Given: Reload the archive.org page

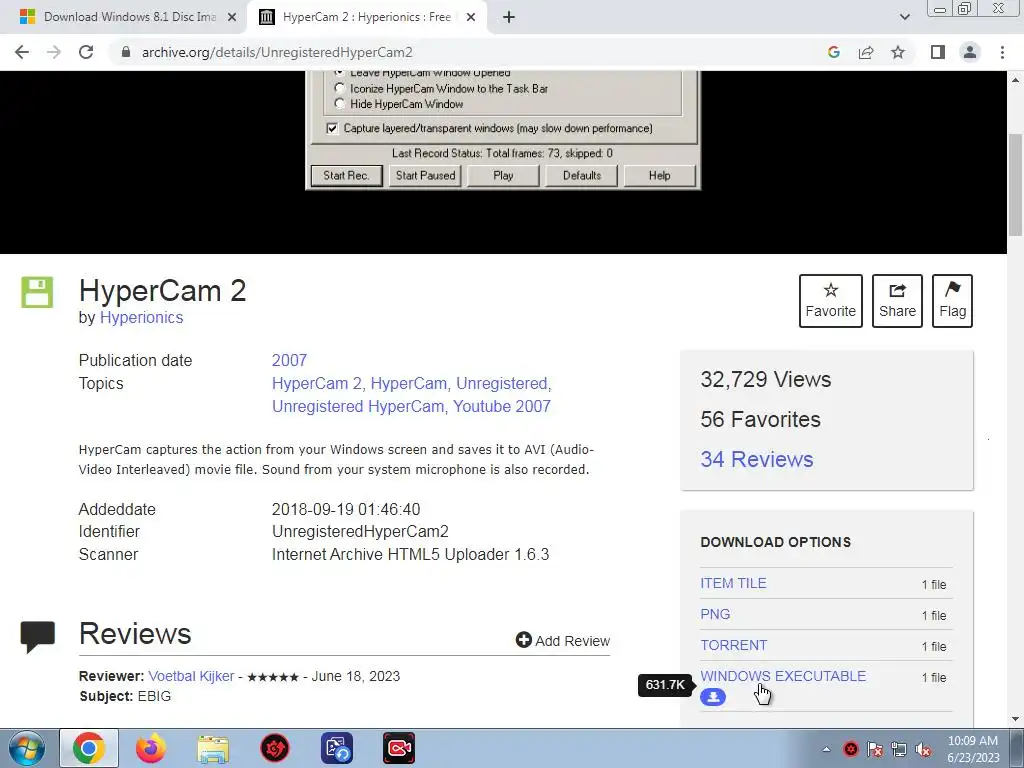Looking at the screenshot, I should (86, 52).
